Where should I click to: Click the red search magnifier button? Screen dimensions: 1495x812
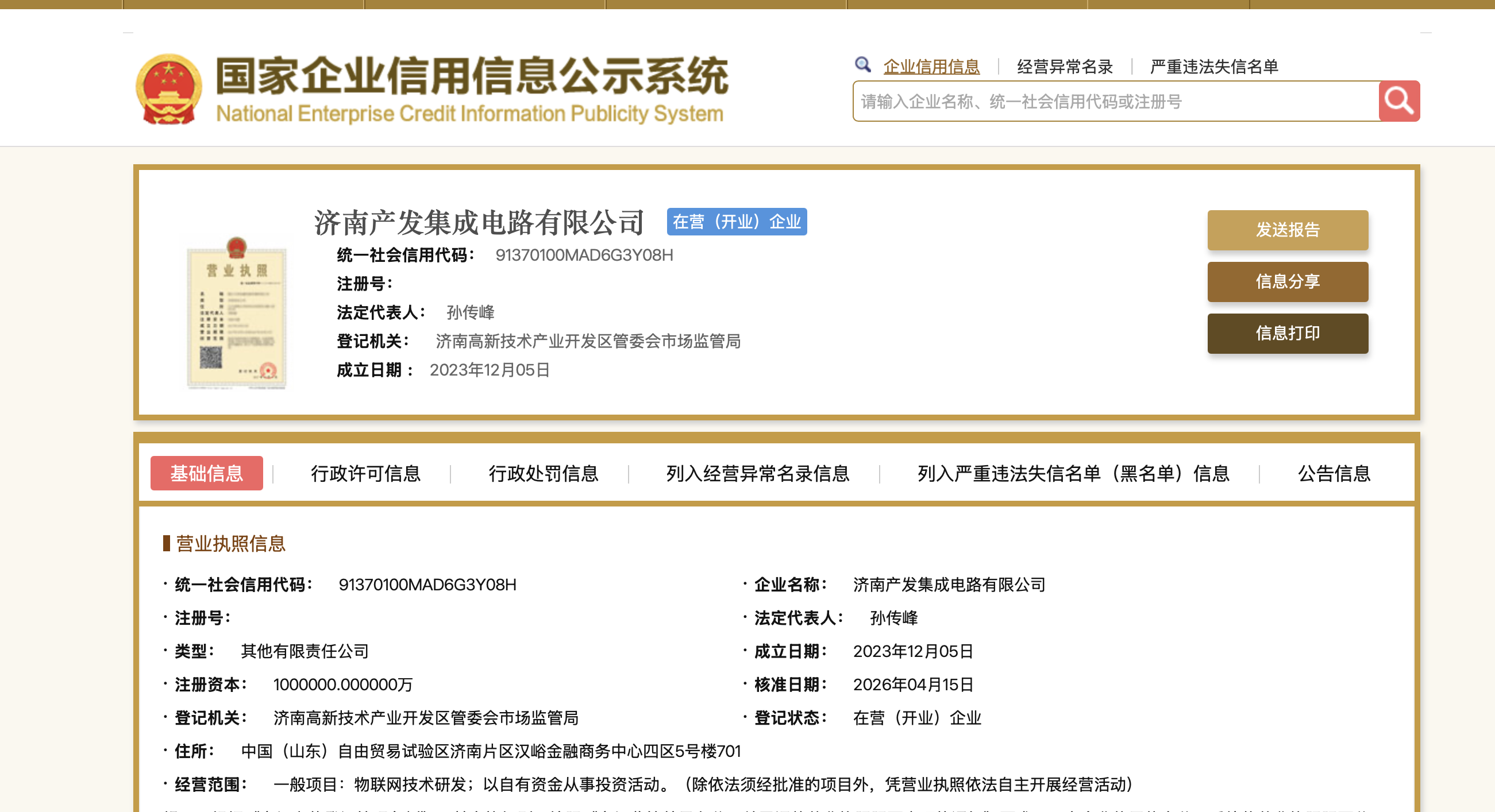pos(1398,101)
